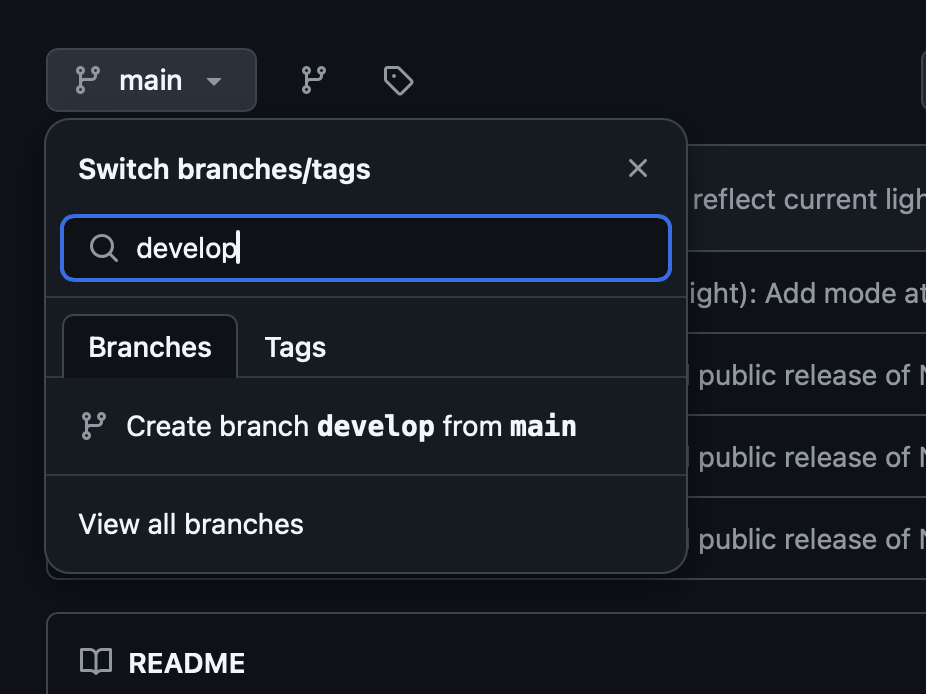
Task: Open commit message 'reflect current ligh'
Action: (809, 200)
